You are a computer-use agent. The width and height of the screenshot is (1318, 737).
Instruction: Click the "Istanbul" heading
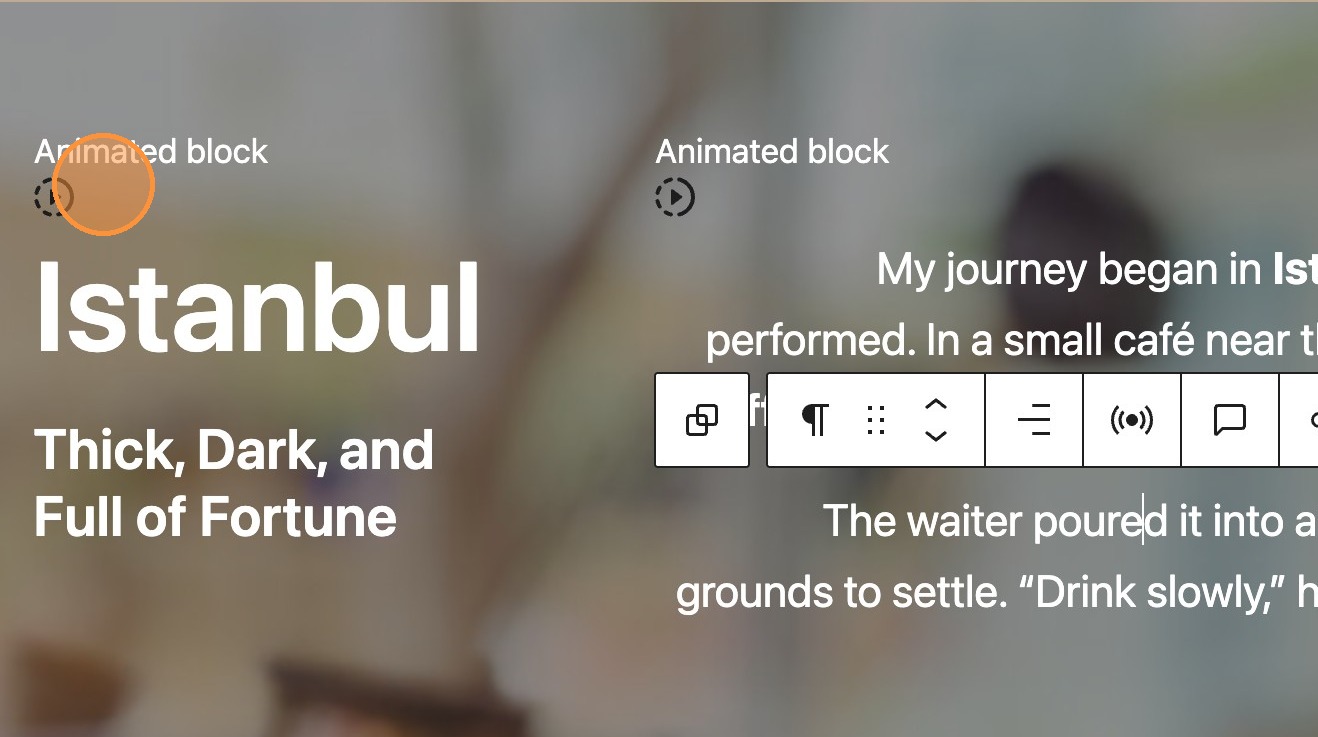click(x=257, y=308)
